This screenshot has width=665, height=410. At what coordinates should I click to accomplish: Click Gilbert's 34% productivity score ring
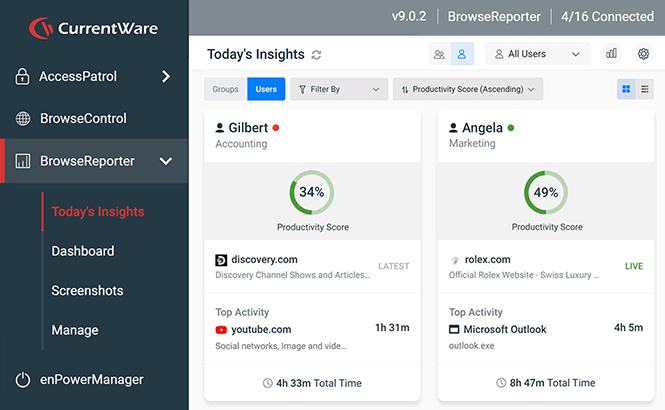point(312,192)
